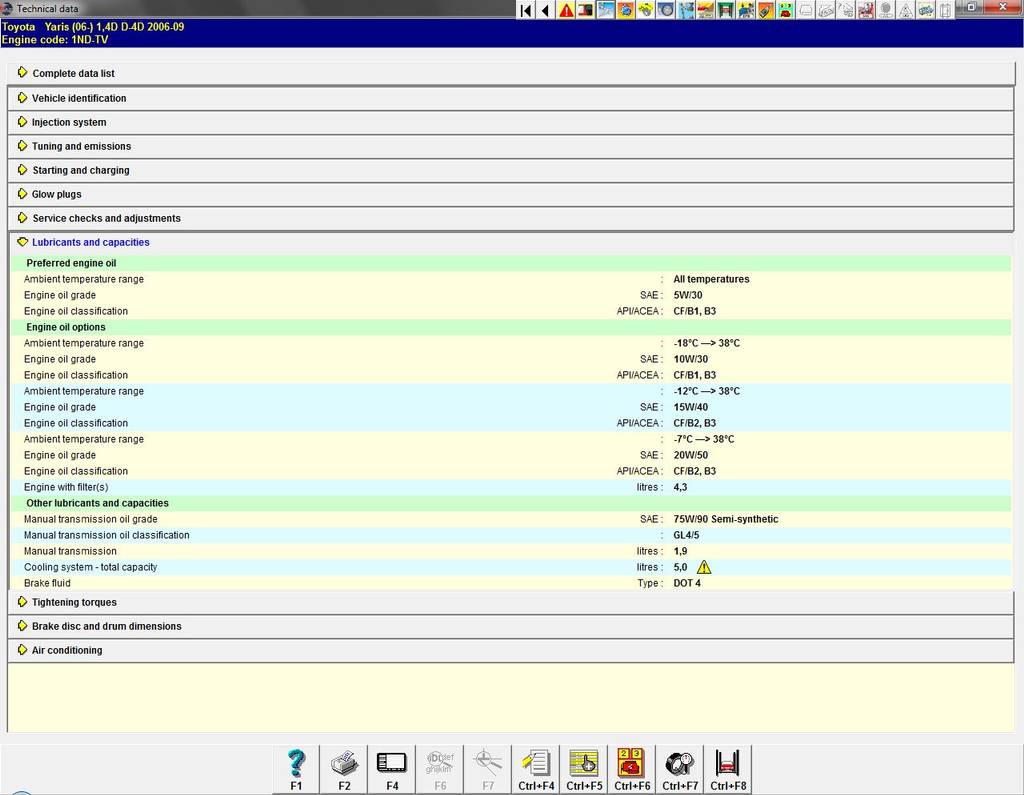The width and height of the screenshot is (1024, 795).
Task: Jump to first page using the bar-arrow icon
Action: (x=526, y=10)
